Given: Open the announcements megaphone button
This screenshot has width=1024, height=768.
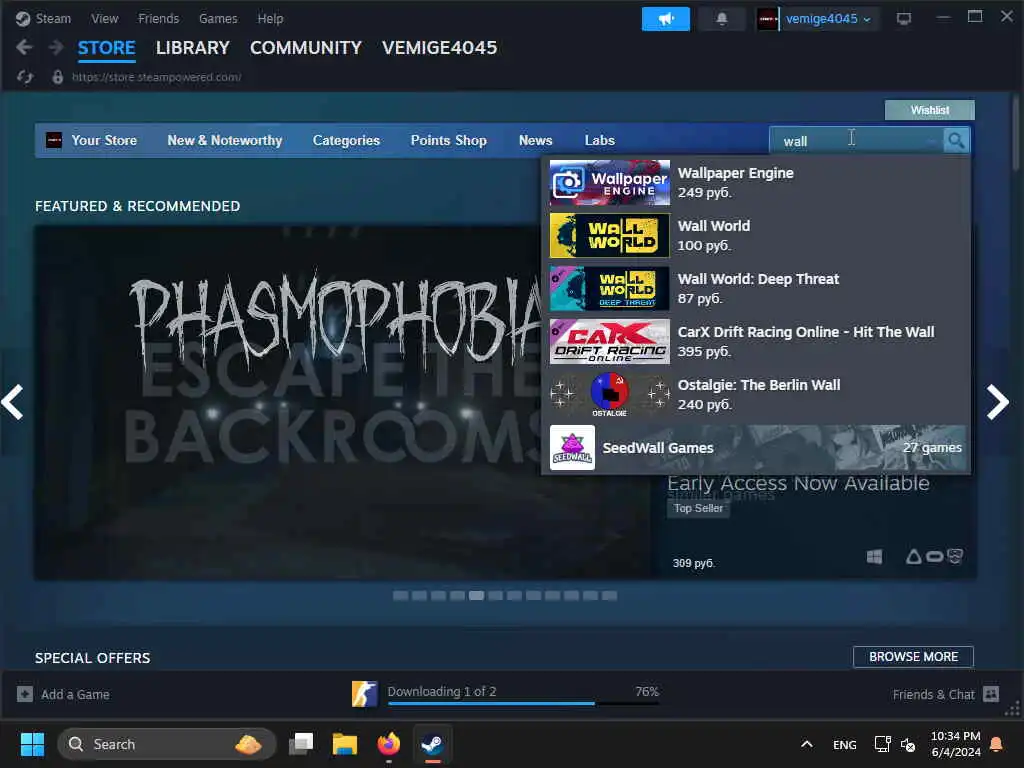Looking at the screenshot, I should (665, 19).
